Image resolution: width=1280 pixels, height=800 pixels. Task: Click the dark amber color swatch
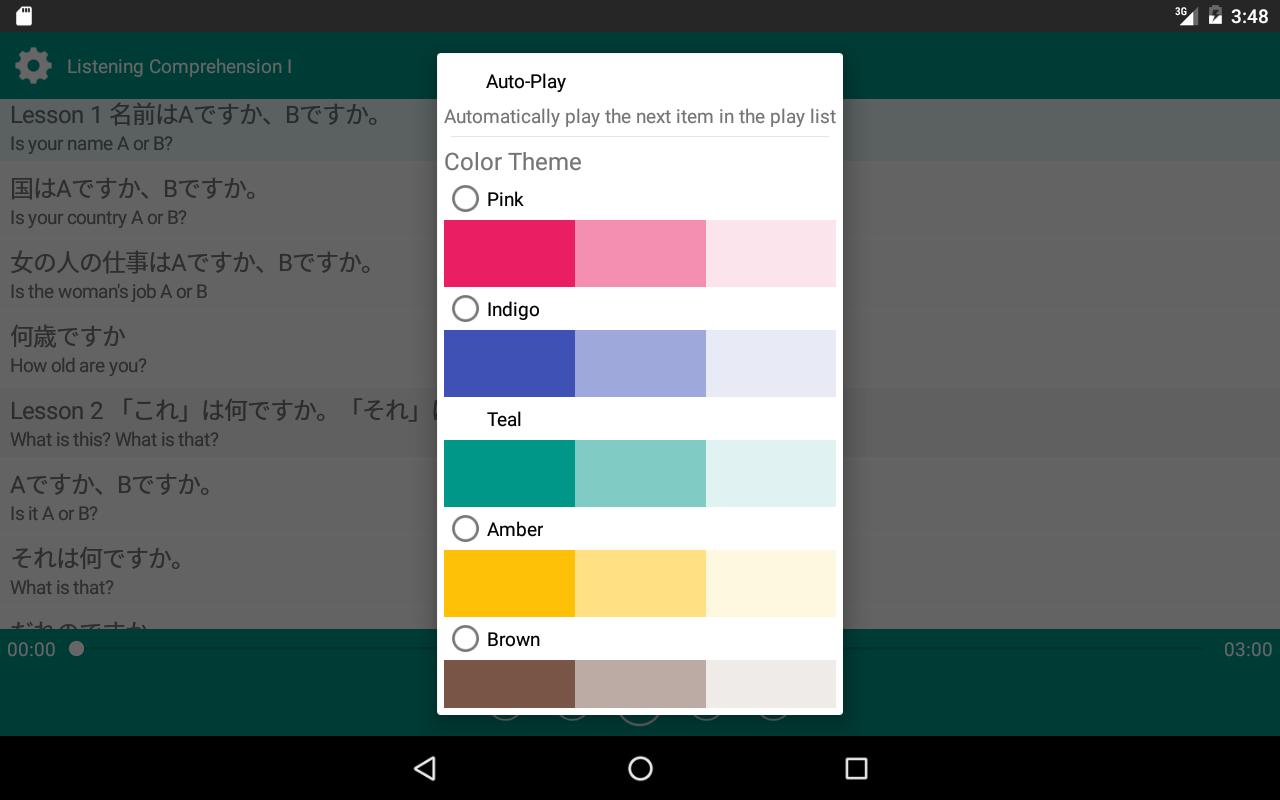click(x=509, y=583)
